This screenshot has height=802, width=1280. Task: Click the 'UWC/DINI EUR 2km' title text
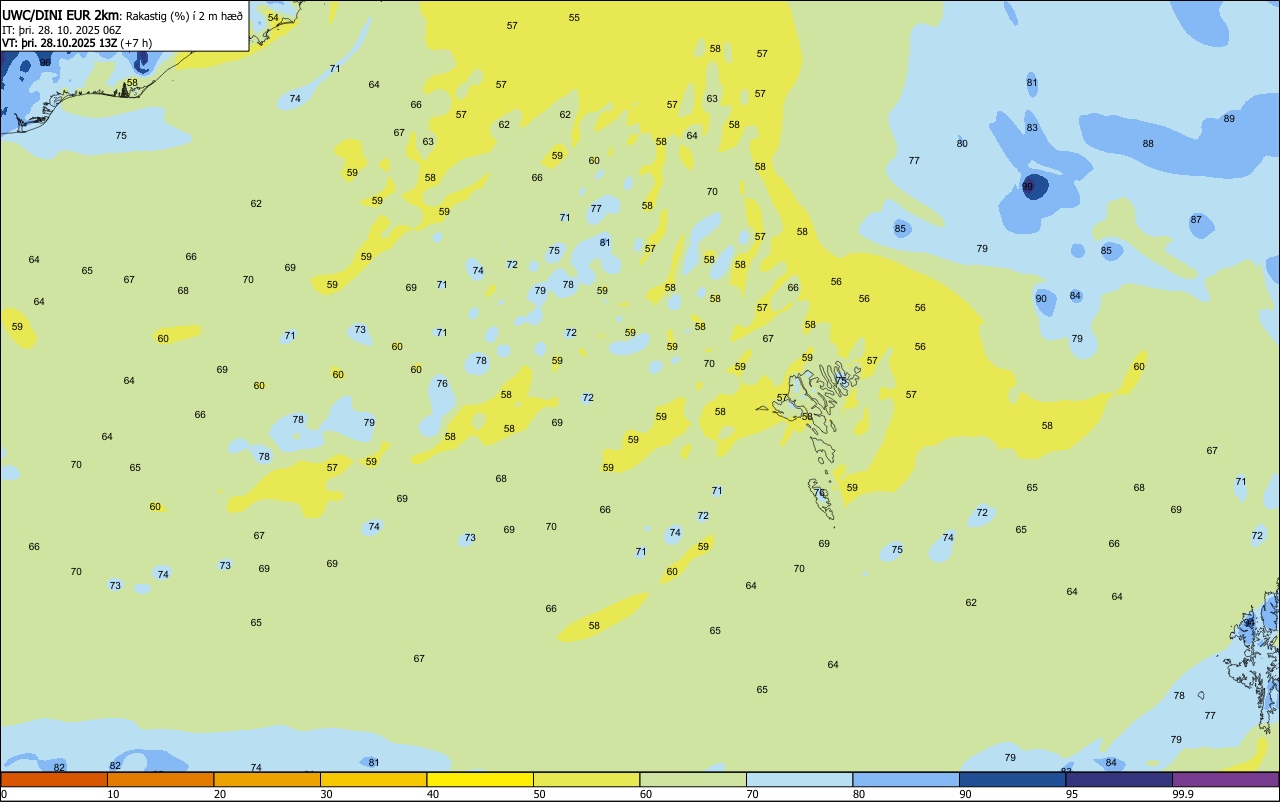(61, 14)
